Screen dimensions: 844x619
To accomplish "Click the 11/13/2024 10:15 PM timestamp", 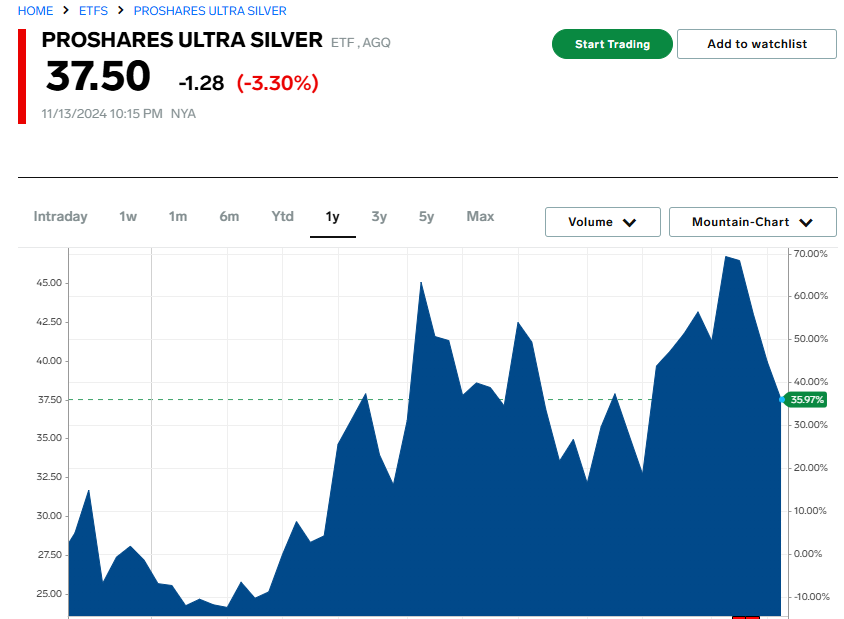I will (x=102, y=114).
